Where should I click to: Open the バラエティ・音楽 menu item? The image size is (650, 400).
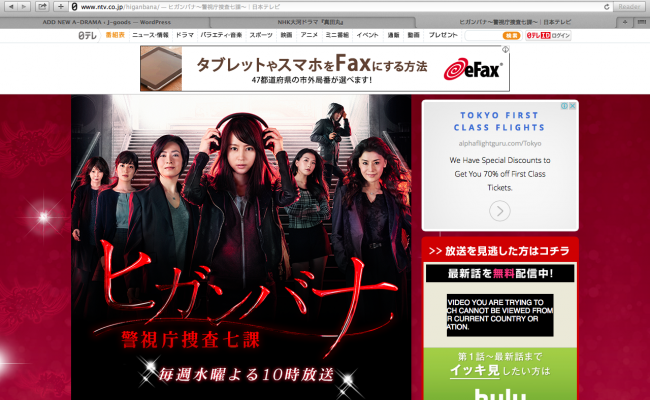click(221, 35)
